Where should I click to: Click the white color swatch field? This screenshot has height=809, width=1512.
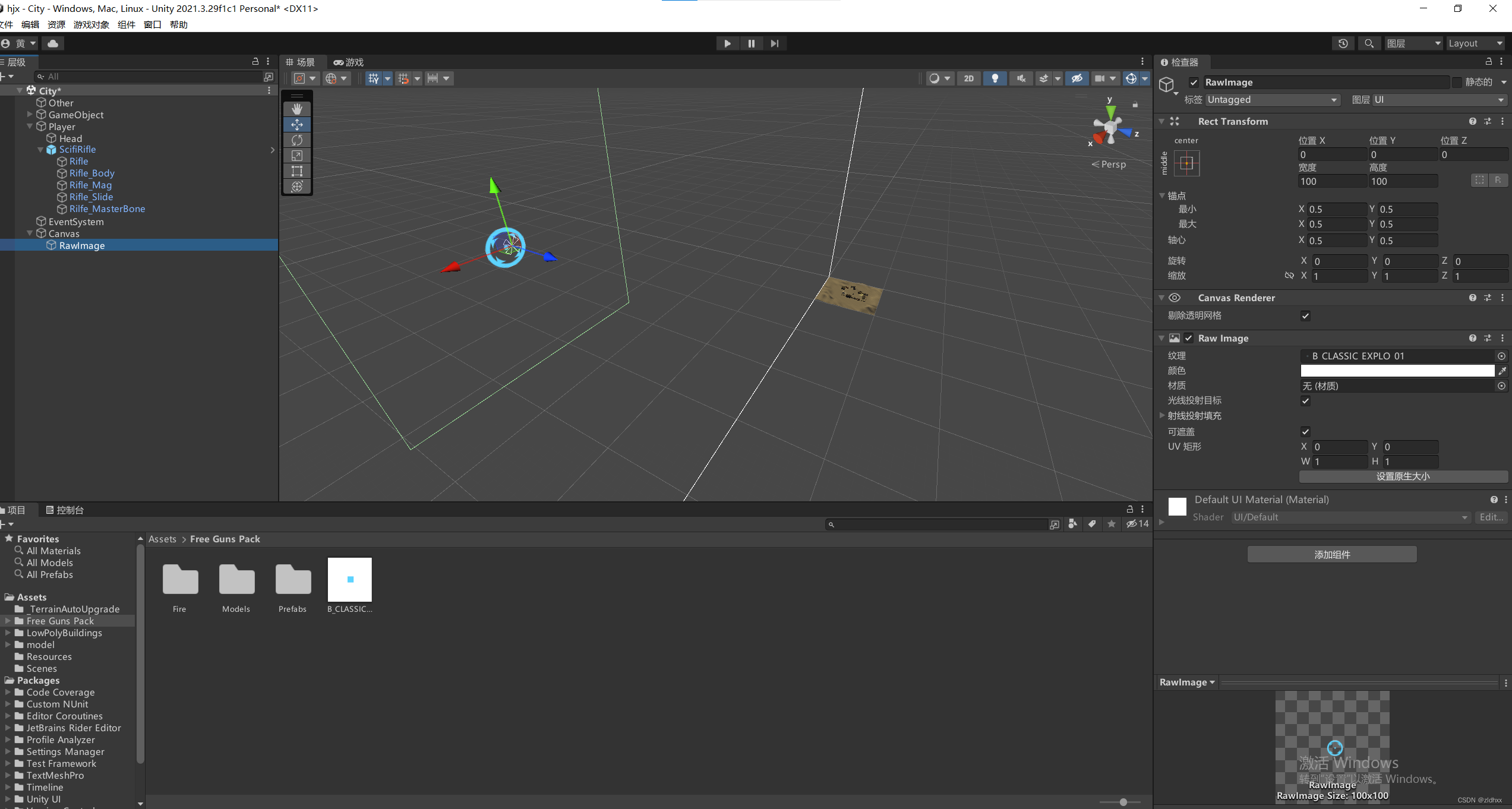point(1397,371)
